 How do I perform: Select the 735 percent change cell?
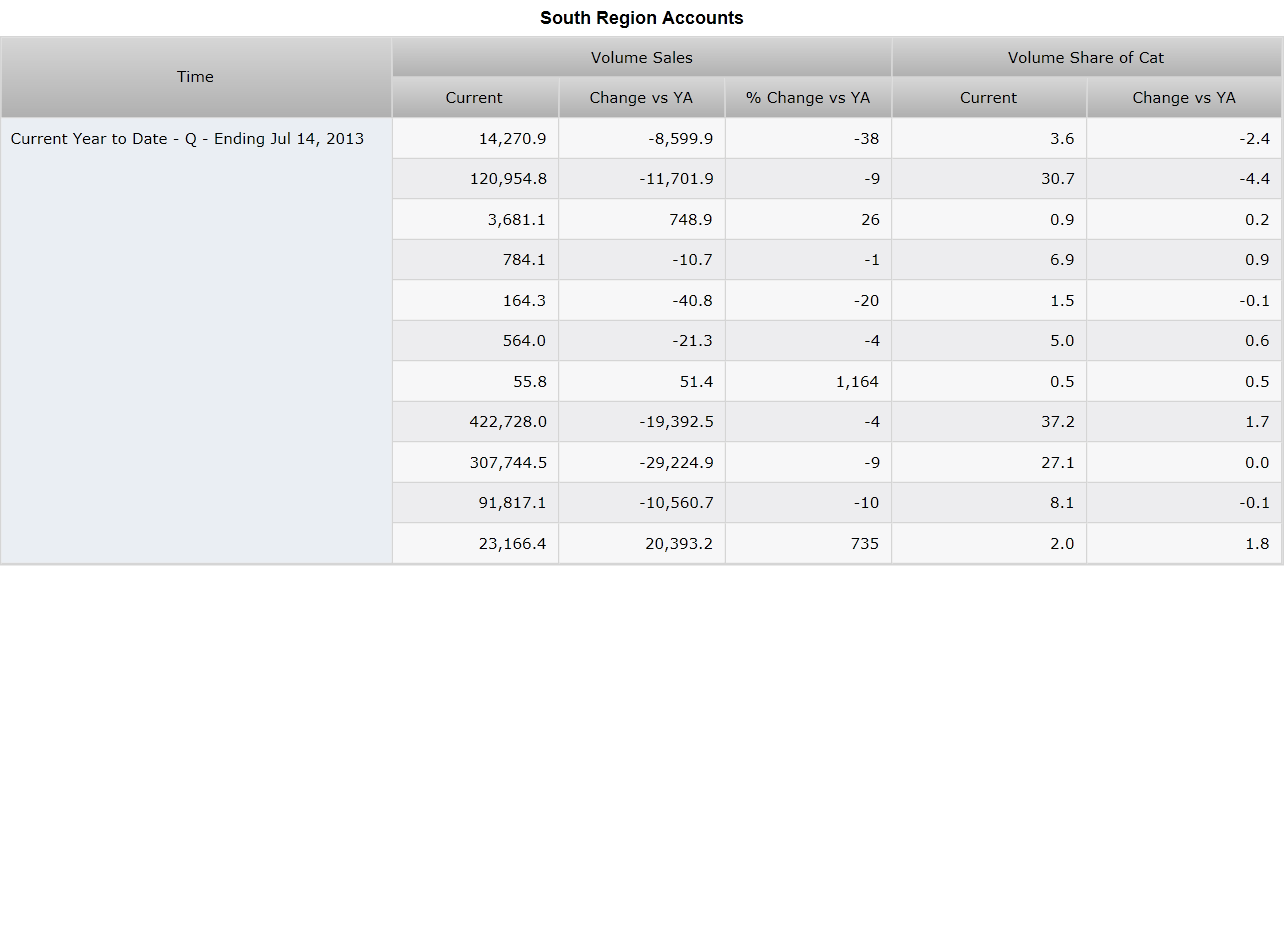(x=808, y=544)
